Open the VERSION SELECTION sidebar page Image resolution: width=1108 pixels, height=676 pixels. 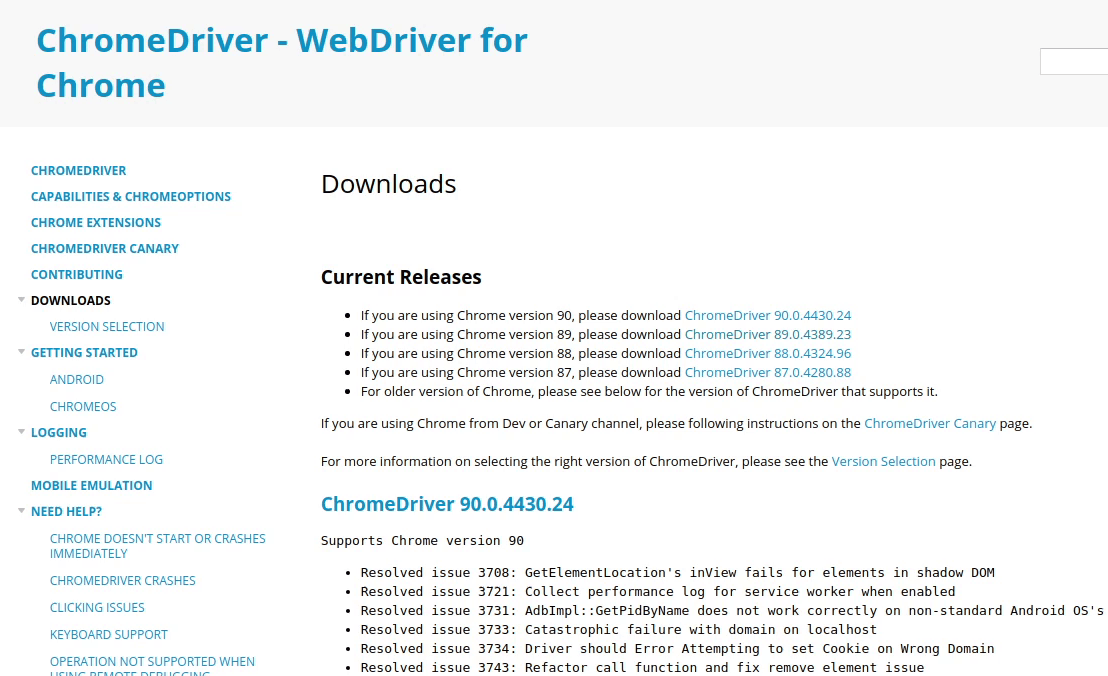click(107, 326)
